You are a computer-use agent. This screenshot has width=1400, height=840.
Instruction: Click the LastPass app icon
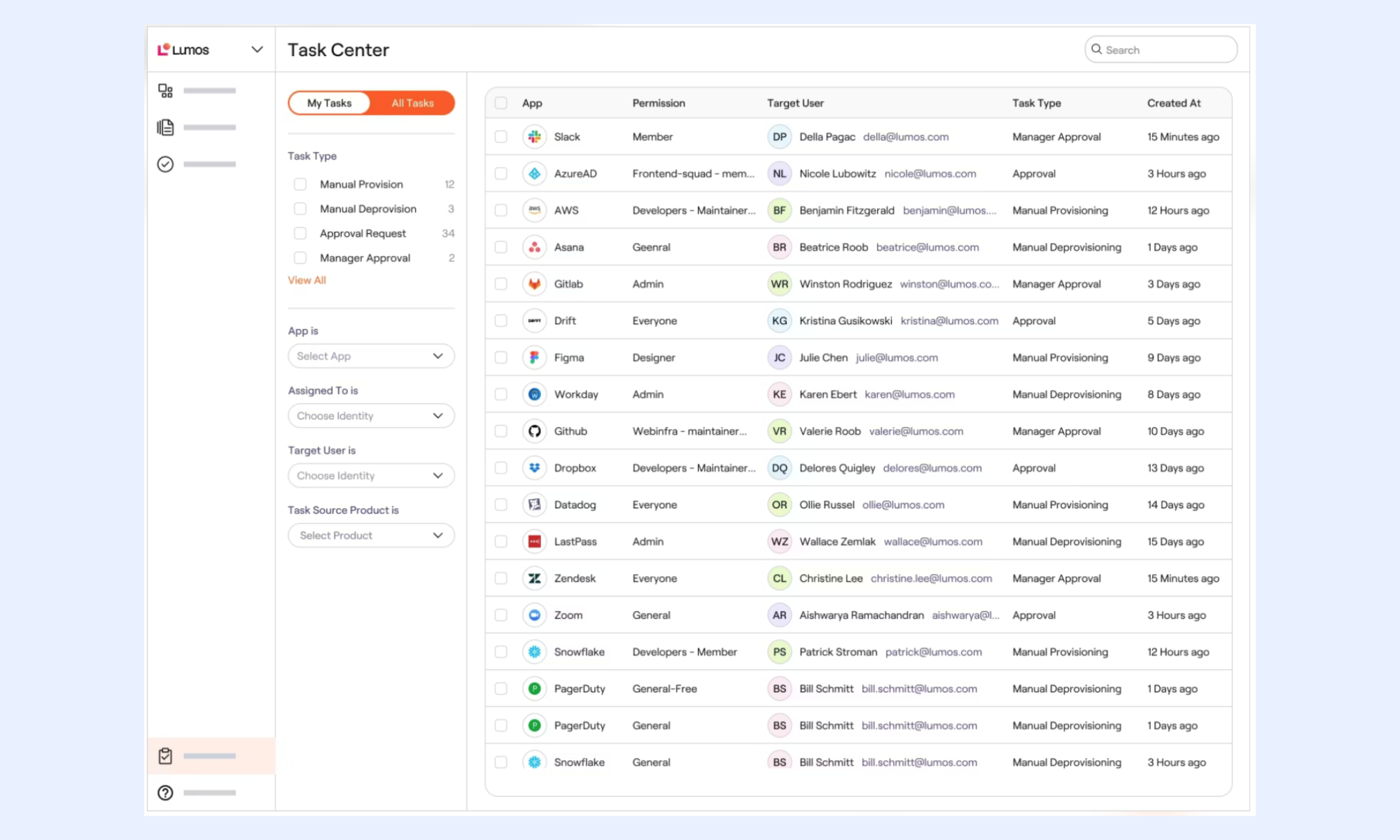[x=535, y=541]
